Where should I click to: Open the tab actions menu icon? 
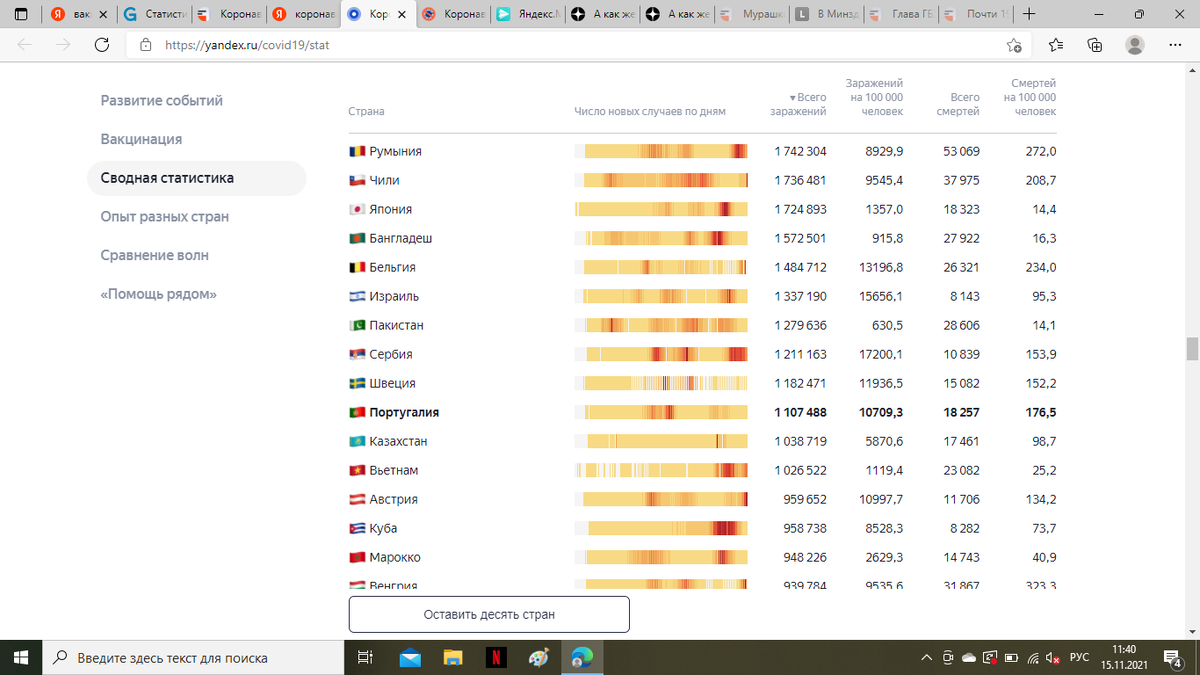pyautogui.click(x=21, y=15)
